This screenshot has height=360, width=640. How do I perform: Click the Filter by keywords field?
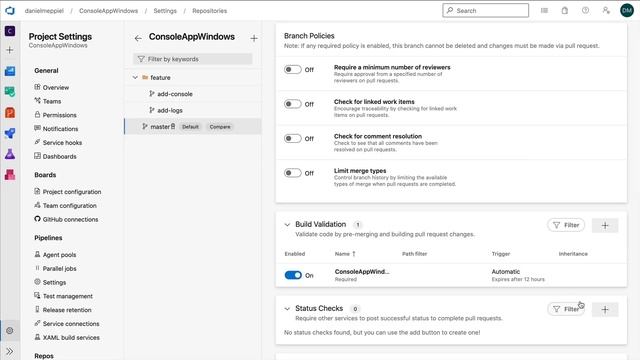tap(193, 59)
